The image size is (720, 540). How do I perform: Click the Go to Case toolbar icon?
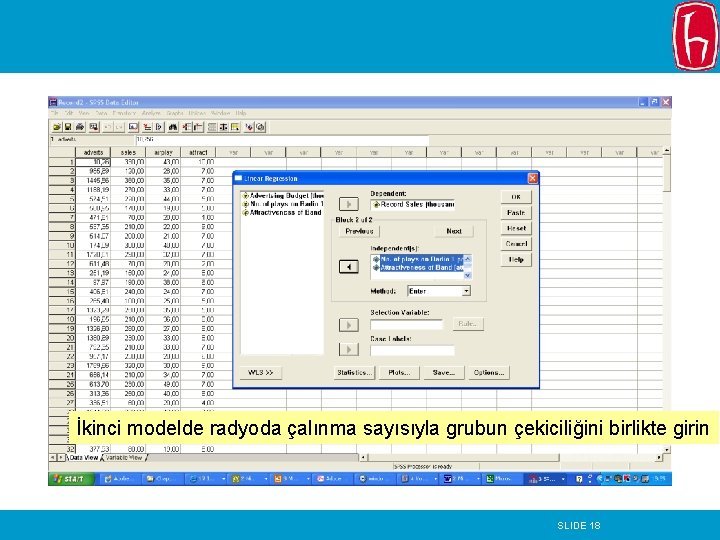tap(147, 127)
